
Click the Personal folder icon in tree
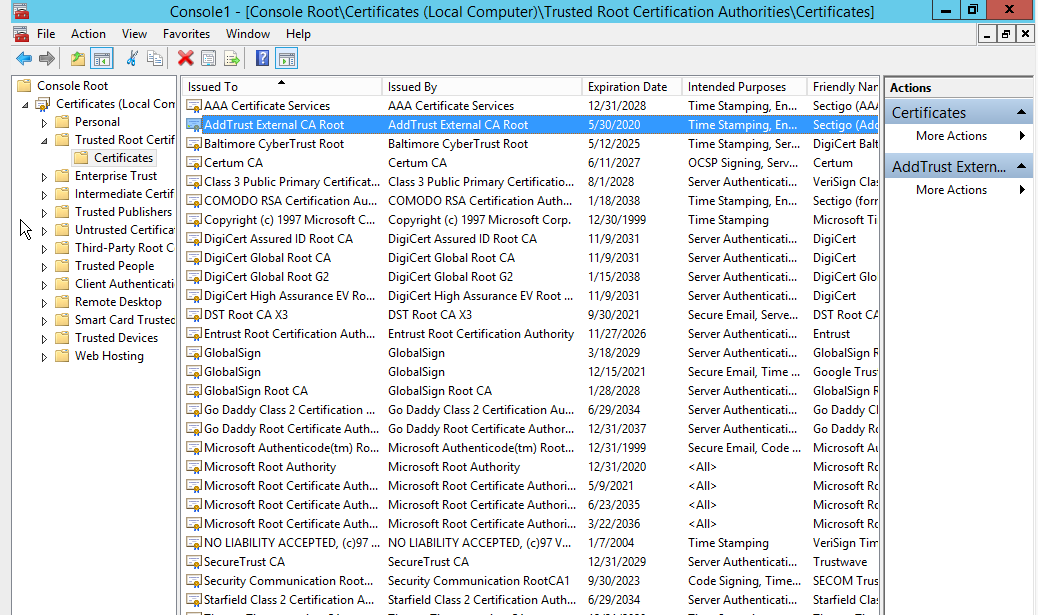pyautogui.click(x=62, y=122)
